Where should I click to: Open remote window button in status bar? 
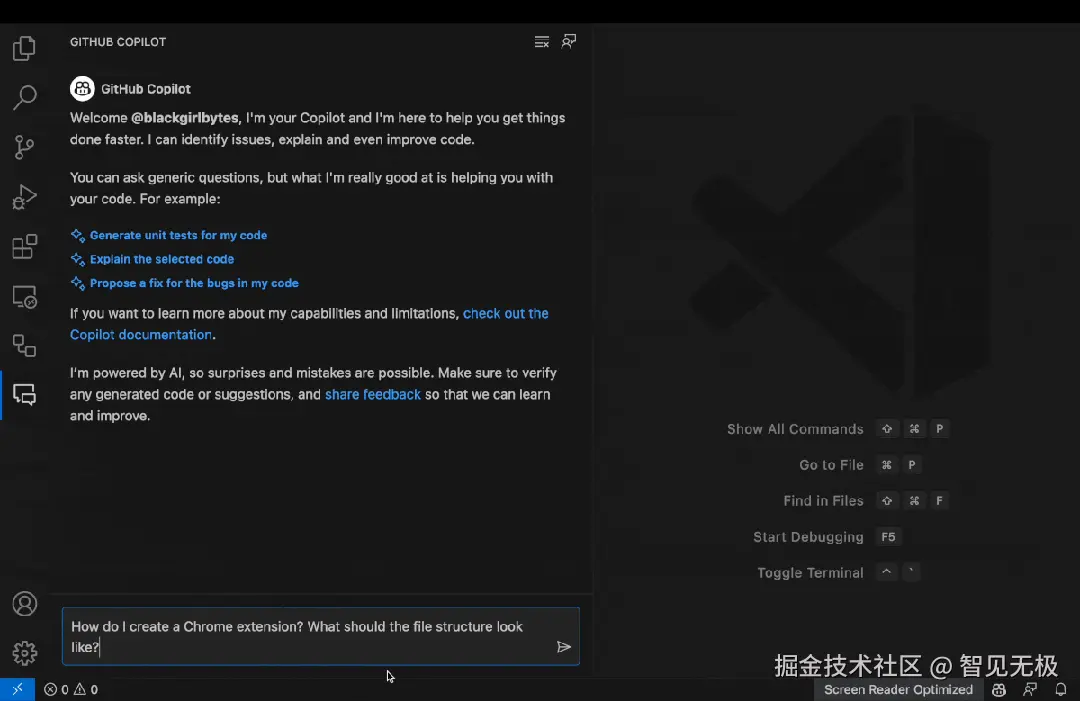(x=17, y=689)
